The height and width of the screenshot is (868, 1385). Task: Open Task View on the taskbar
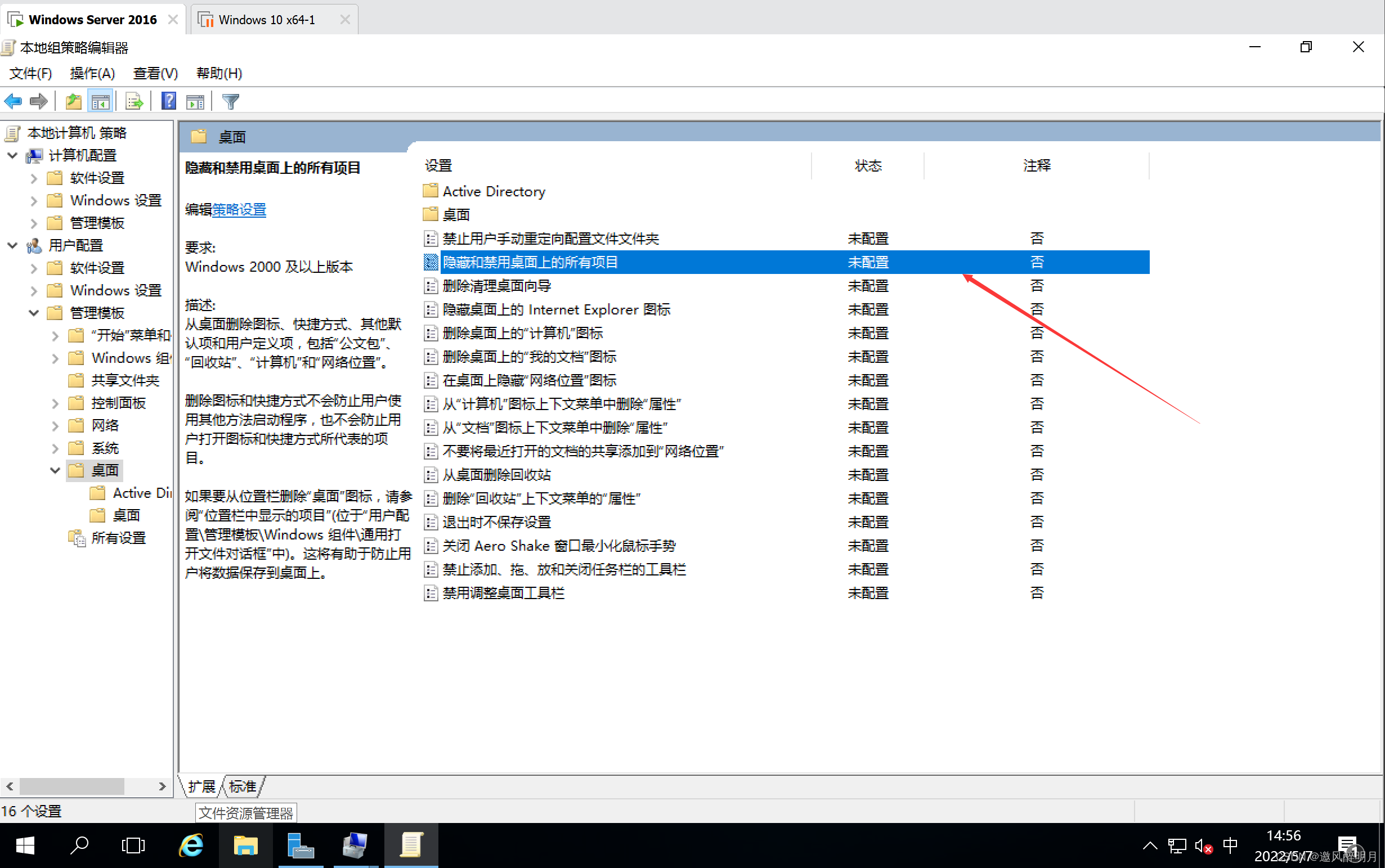(x=133, y=845)
